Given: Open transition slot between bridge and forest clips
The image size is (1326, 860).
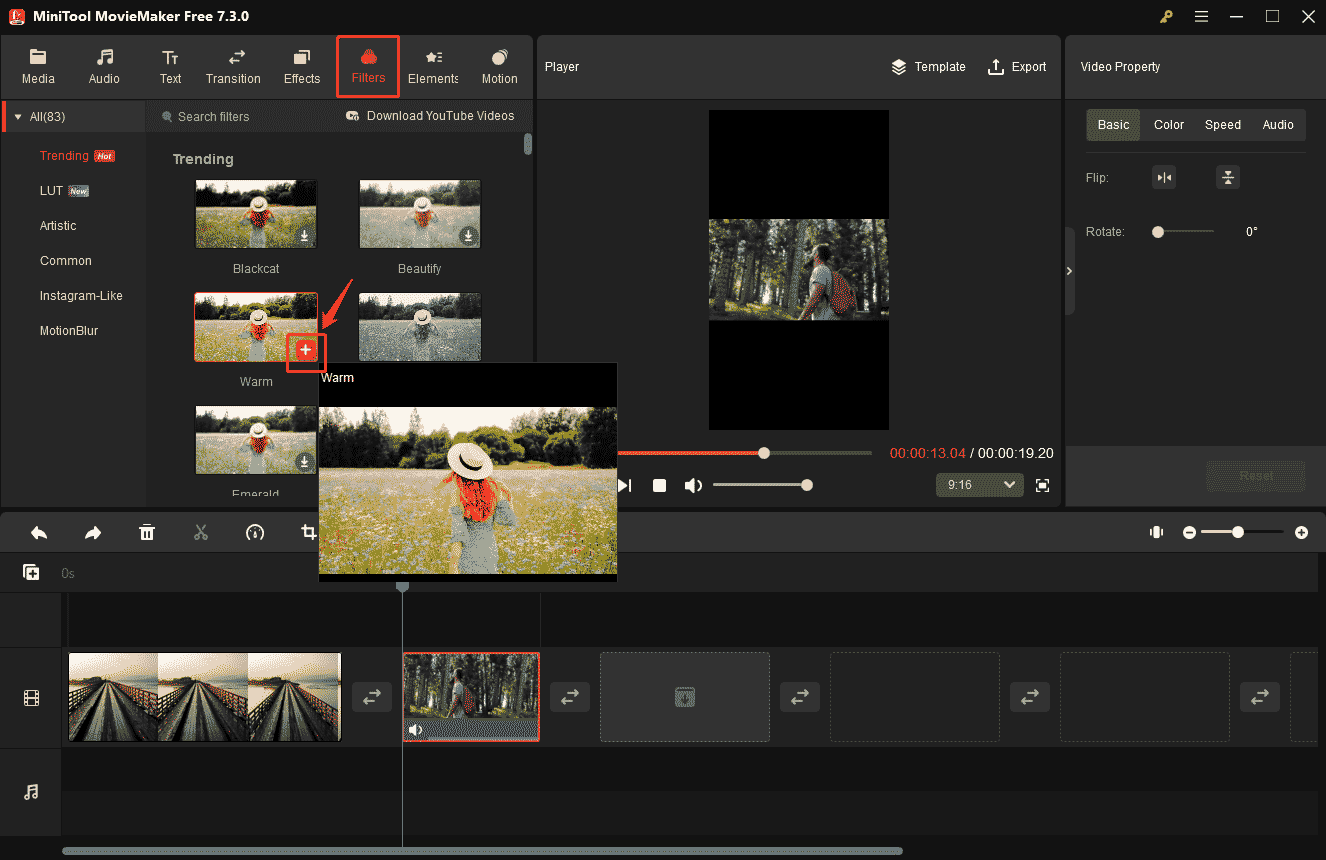Looking at the screenshot, I should click(x=371, y=697).
